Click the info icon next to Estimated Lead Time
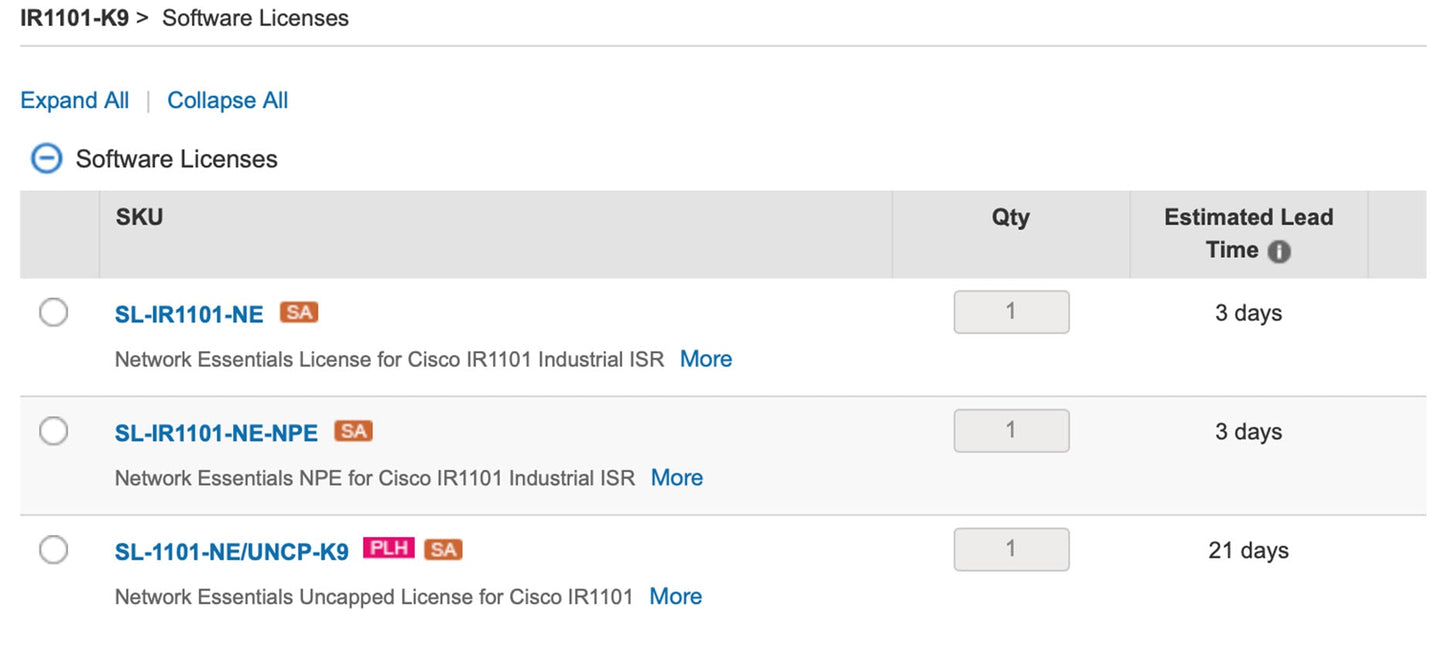The width and height of the screenshot is (1445, 647). [1279, 252]
